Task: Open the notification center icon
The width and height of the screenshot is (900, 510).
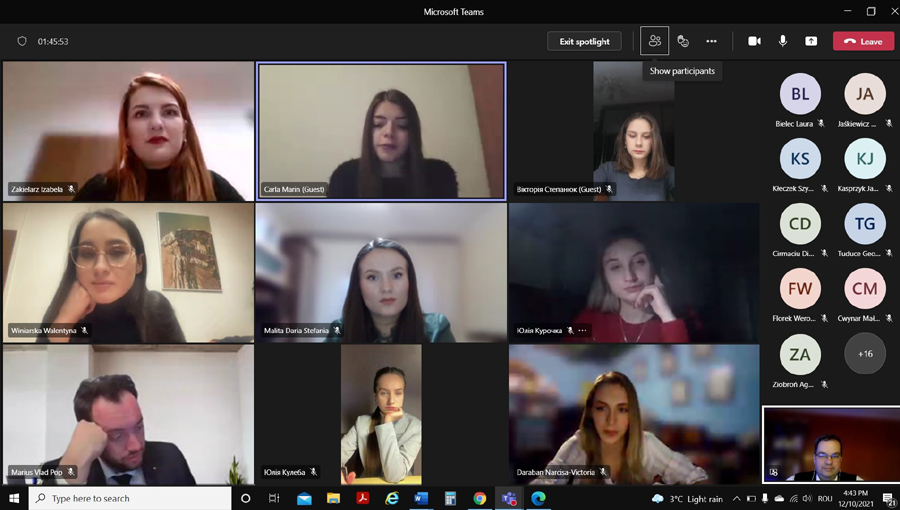Action: tap(889, 499)
